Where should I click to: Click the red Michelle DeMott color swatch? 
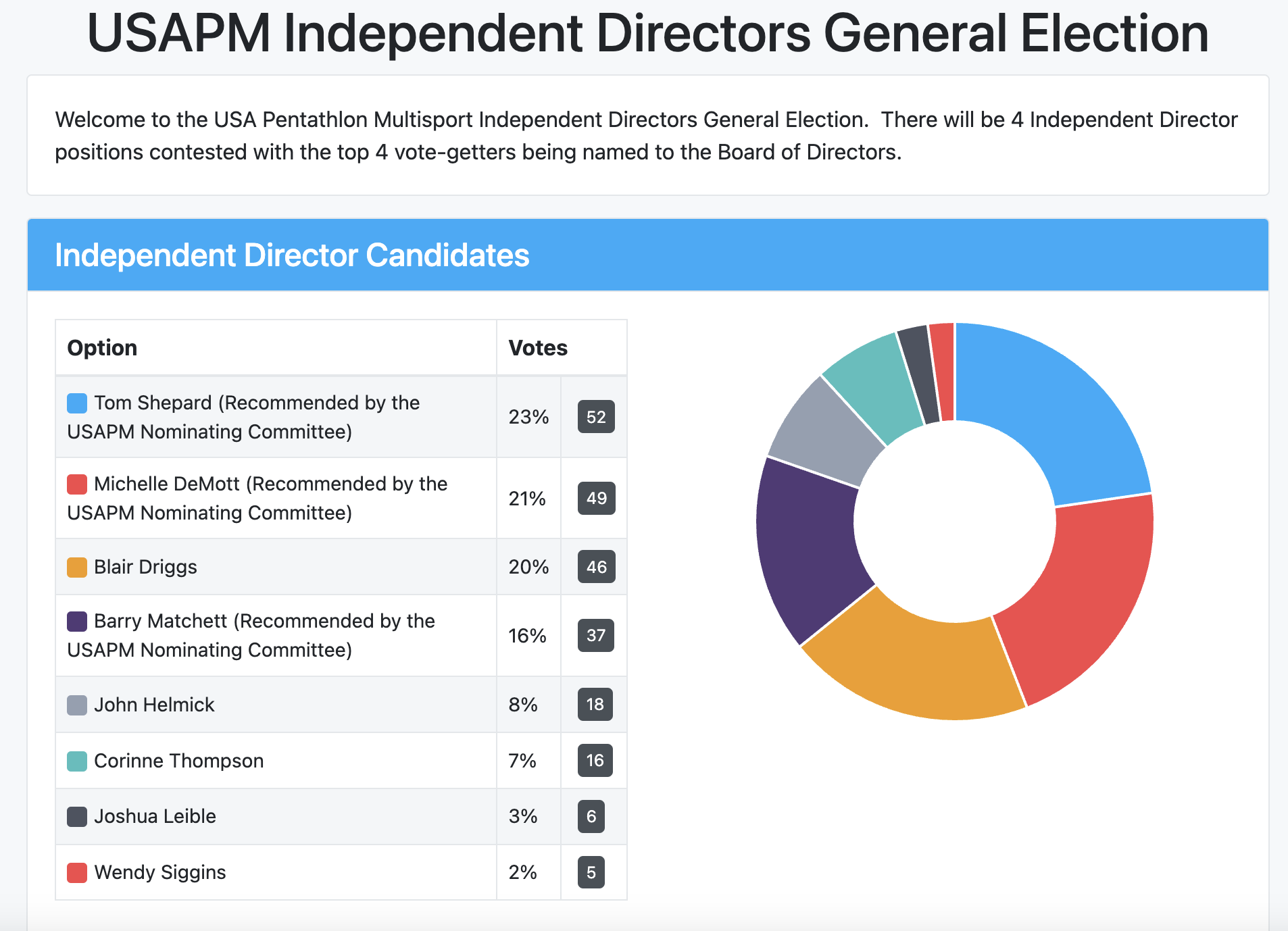point(76,484)
